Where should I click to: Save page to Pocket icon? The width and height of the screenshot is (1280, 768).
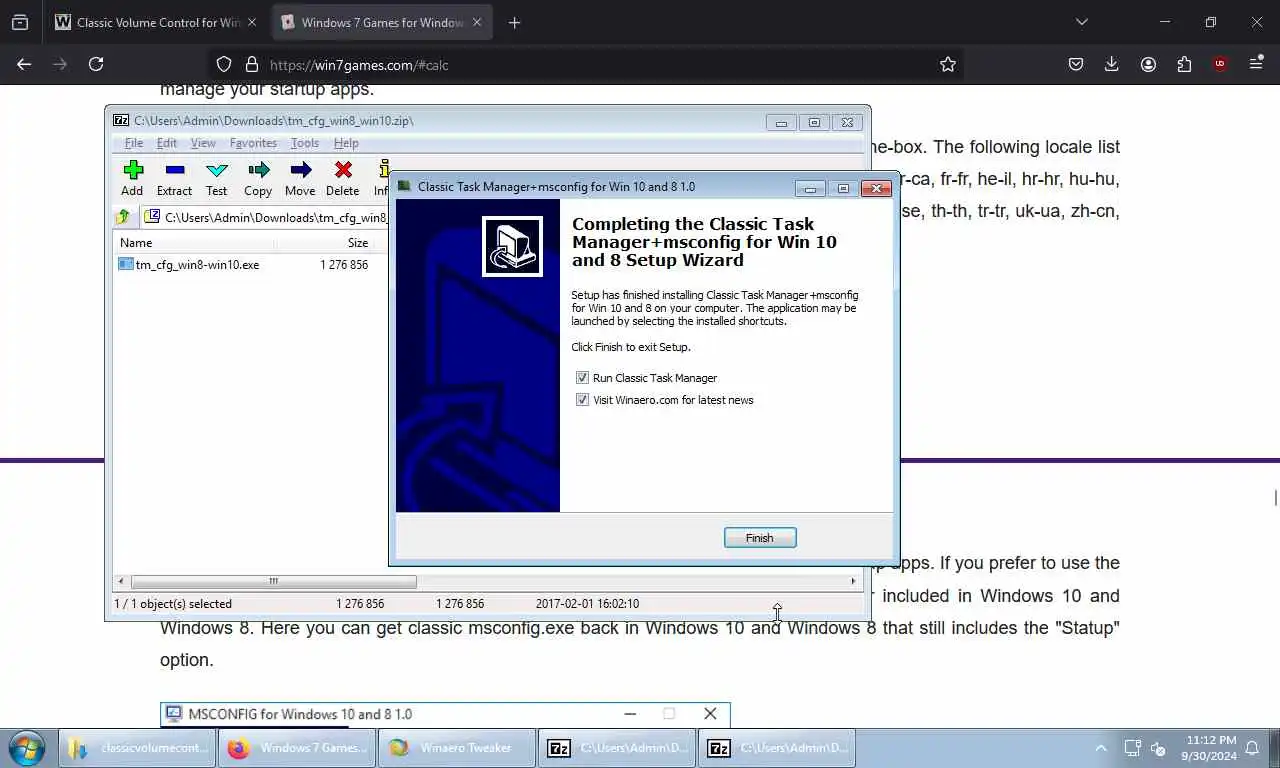[x=1076, y=64]
